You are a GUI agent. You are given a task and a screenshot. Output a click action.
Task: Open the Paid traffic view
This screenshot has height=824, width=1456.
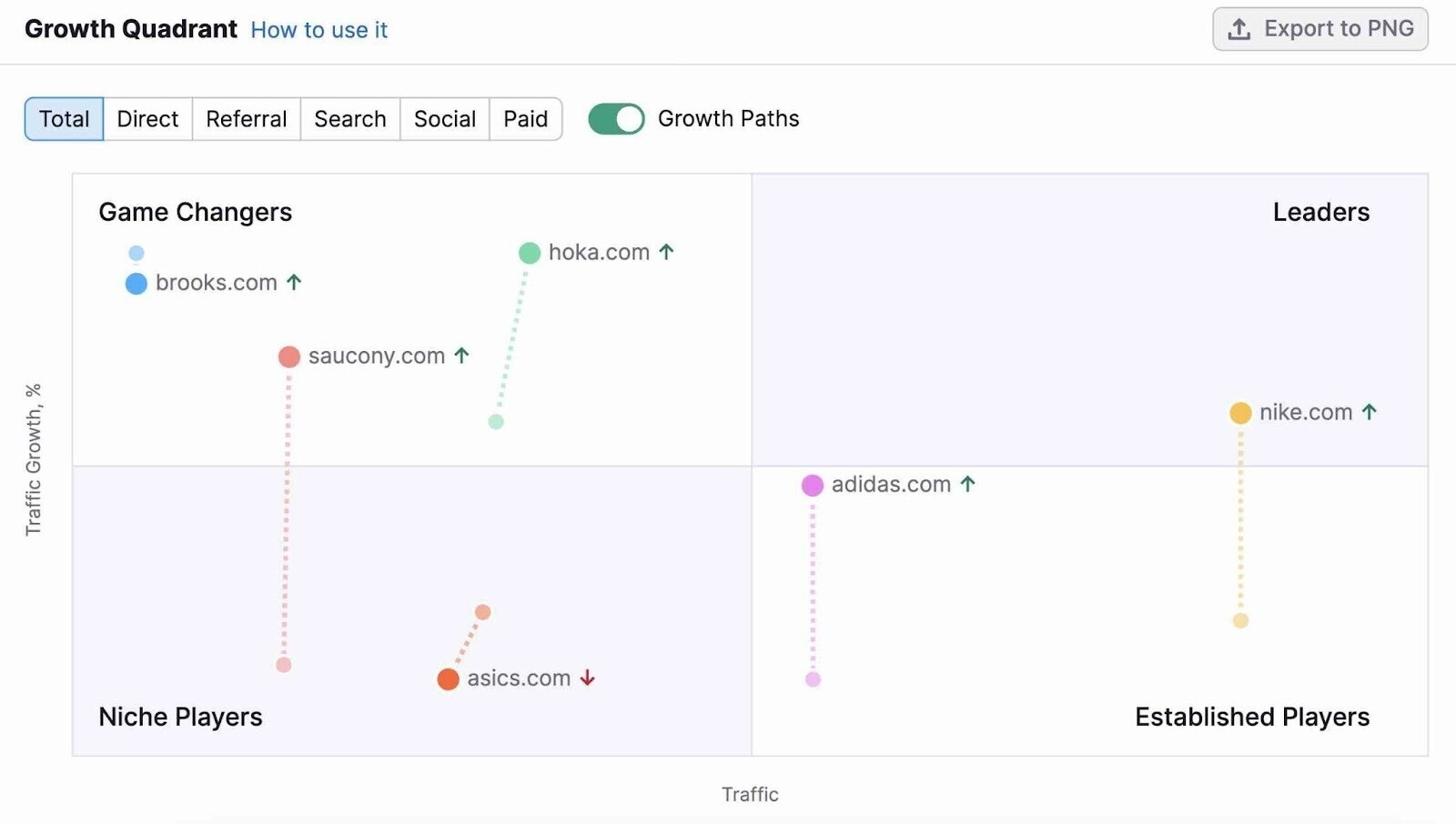pyautogui.click(x=526, y=118)
